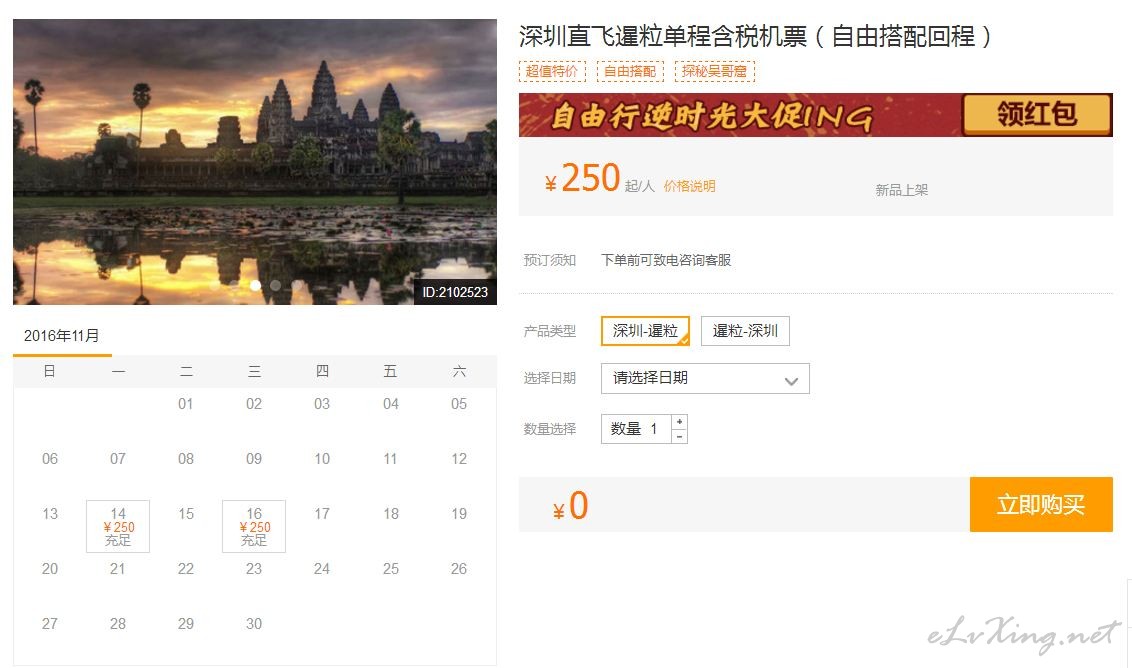Click the 数量选择 label
This screenshot has width=1132, height=668.
pos(549,429)
